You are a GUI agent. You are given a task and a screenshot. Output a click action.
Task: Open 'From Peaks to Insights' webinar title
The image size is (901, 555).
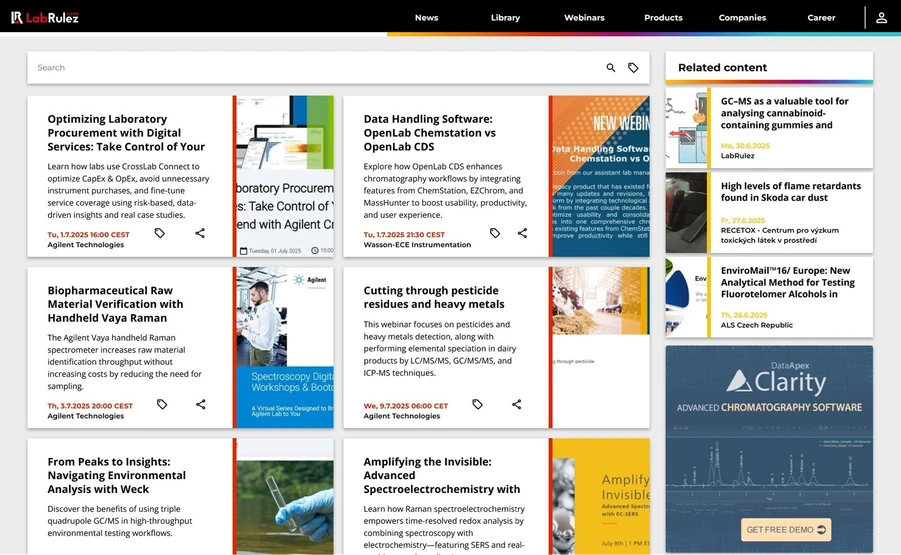click(x=116, y=475)
